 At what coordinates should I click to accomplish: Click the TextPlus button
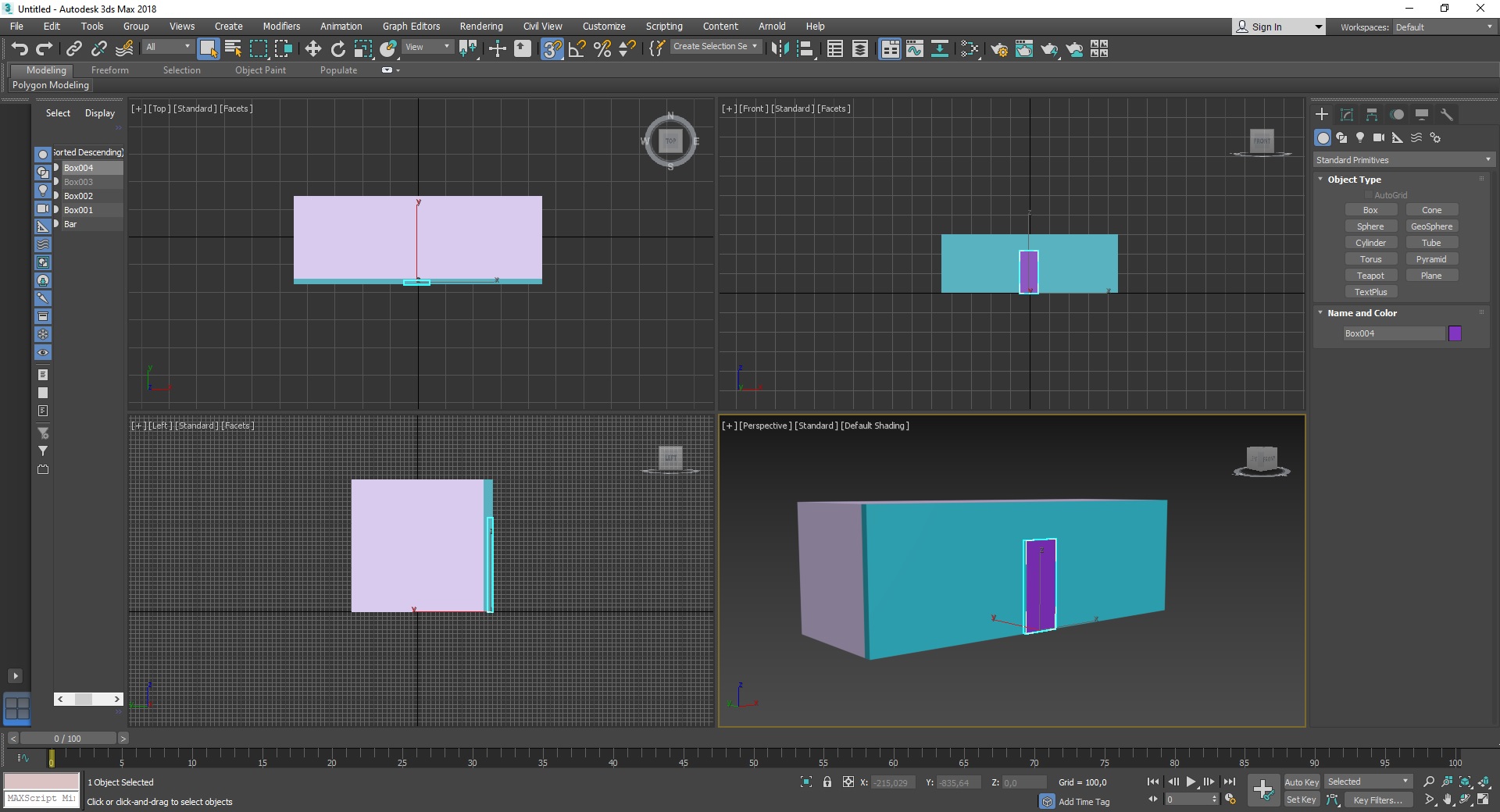(x=1371, y=292)
